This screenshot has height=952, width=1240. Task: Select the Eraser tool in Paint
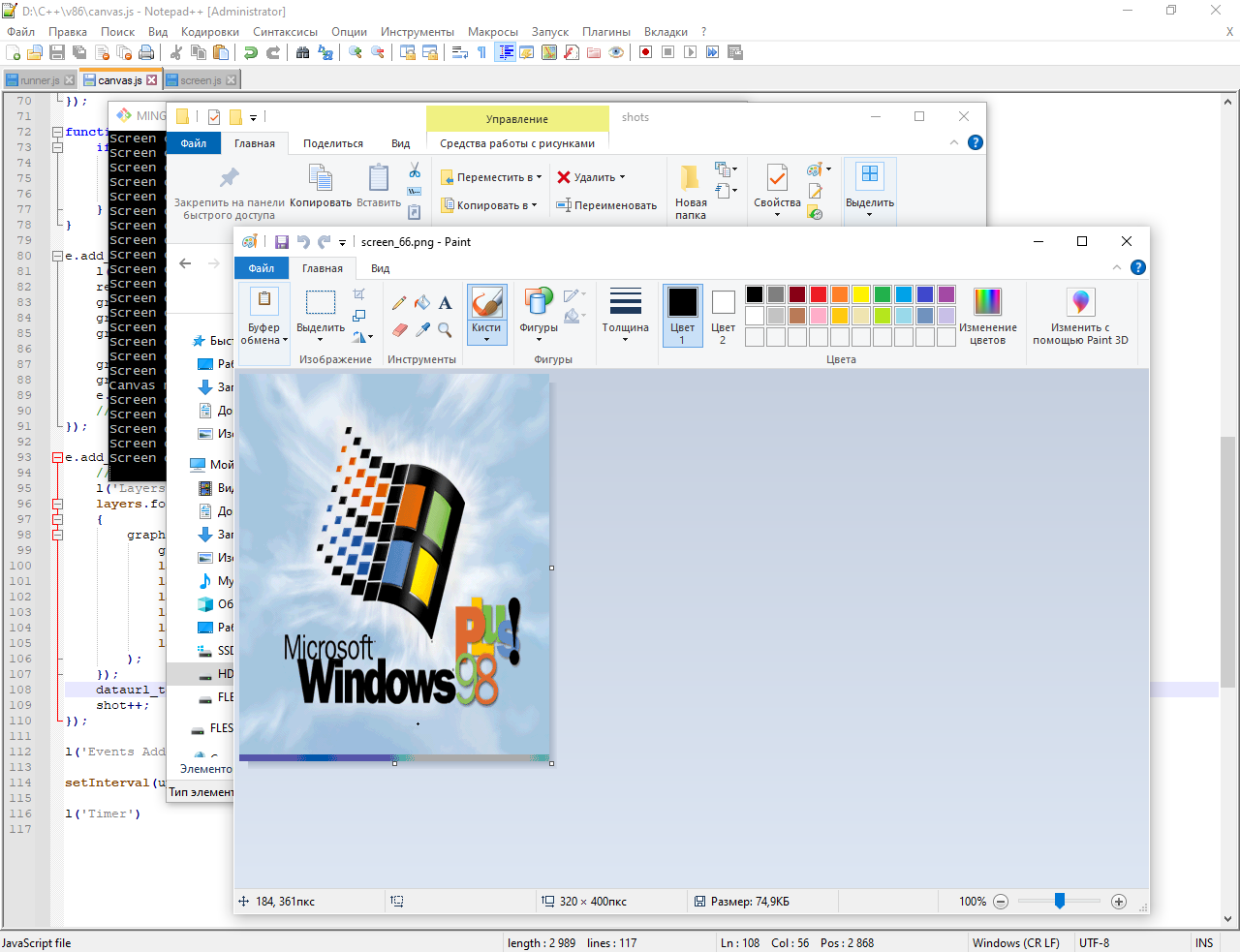point(399,328)
